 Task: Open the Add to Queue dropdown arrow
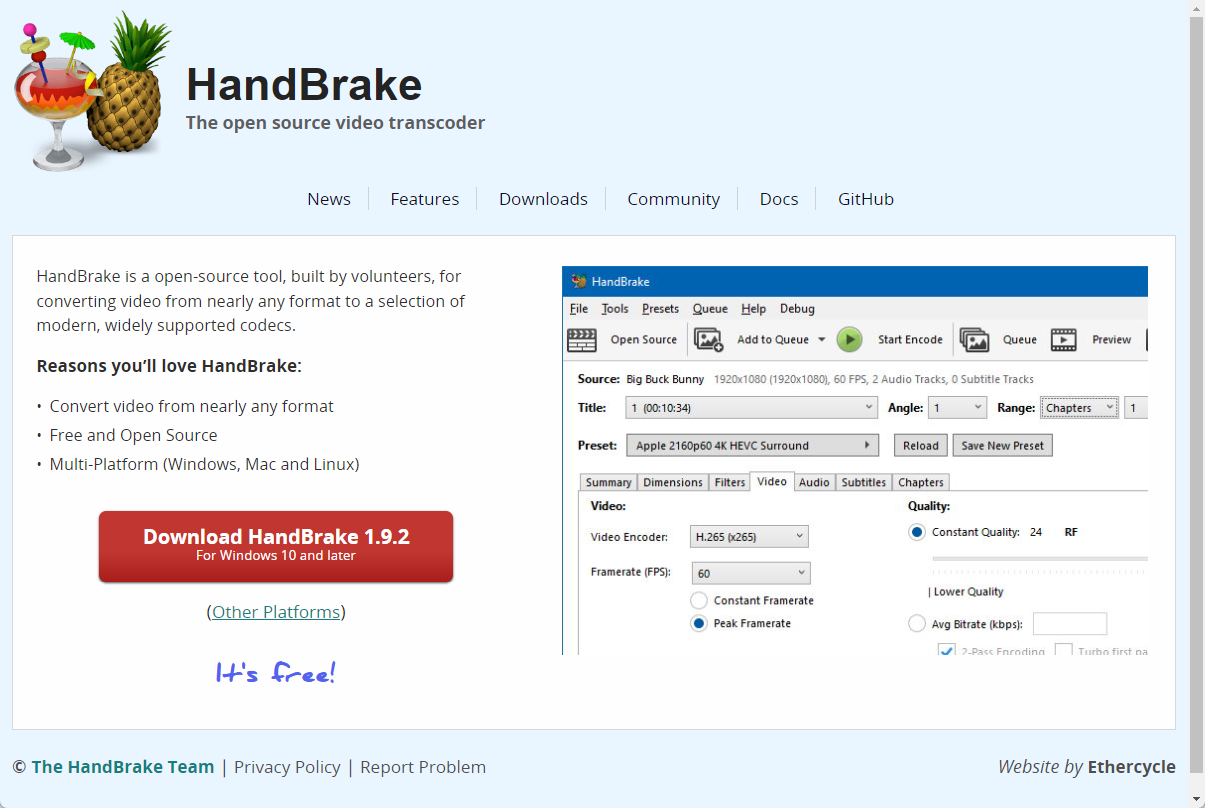click(821, 340)
